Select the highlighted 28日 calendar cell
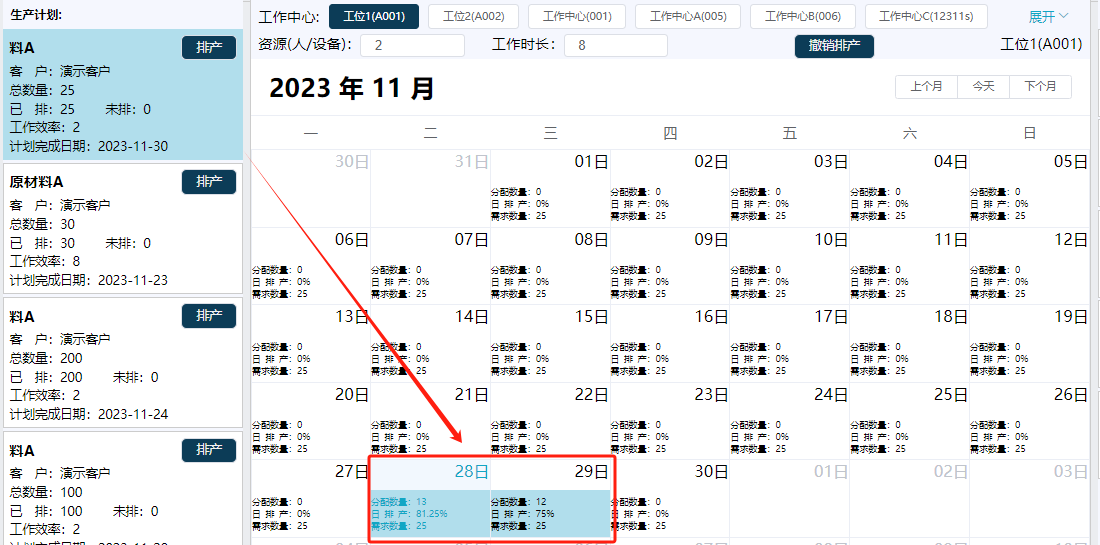Image resolution: width=1100 pixels, height=545 pixels. (x=430, y=500)
